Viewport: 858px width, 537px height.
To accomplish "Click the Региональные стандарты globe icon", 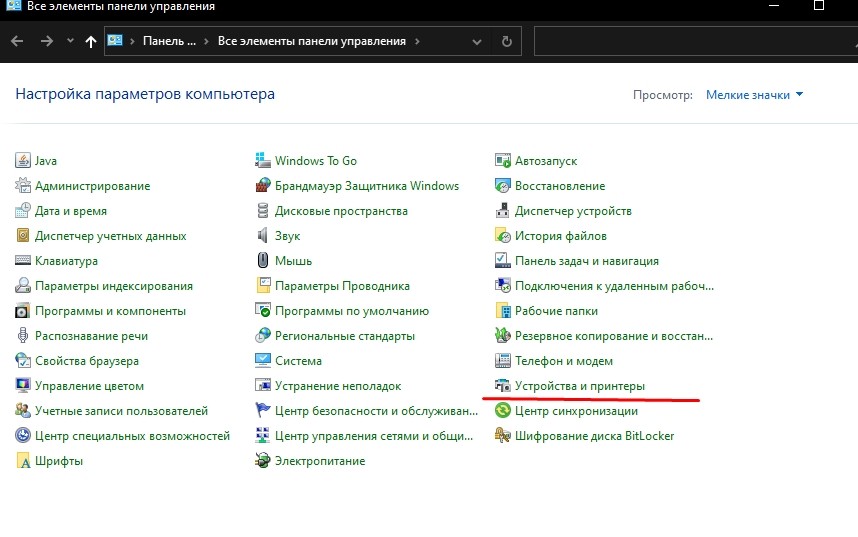I will [x=263, y=336].
